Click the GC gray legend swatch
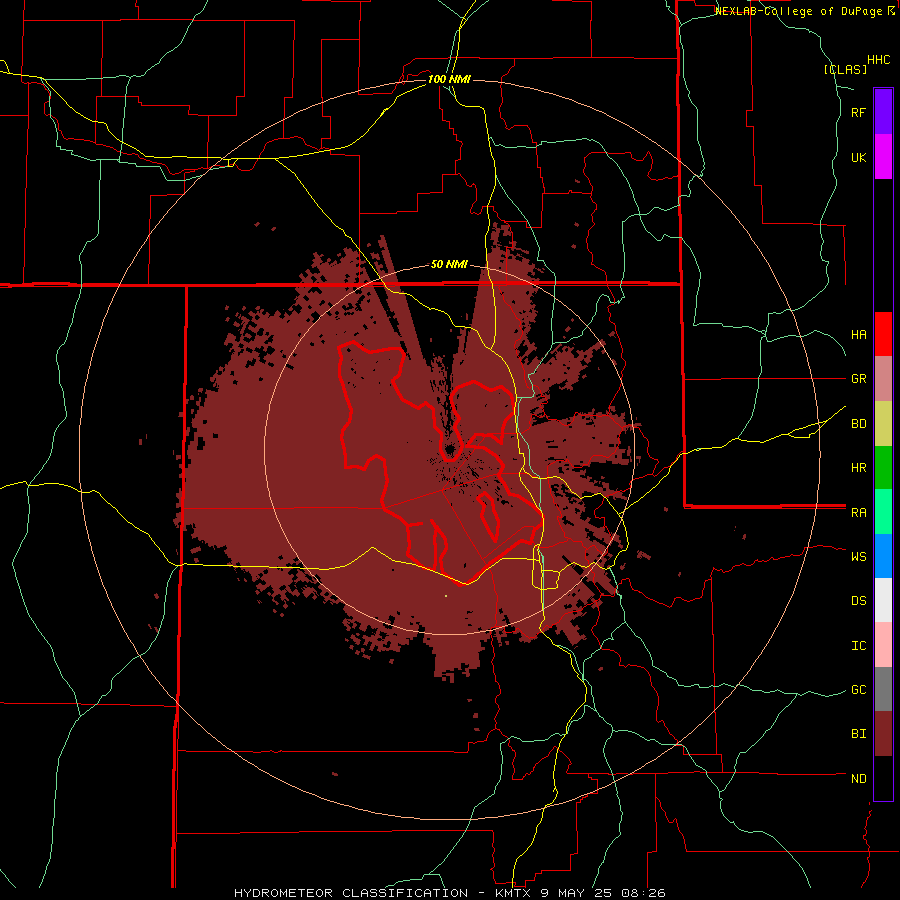This screenshot has height=900, width=900. (883, 689)
